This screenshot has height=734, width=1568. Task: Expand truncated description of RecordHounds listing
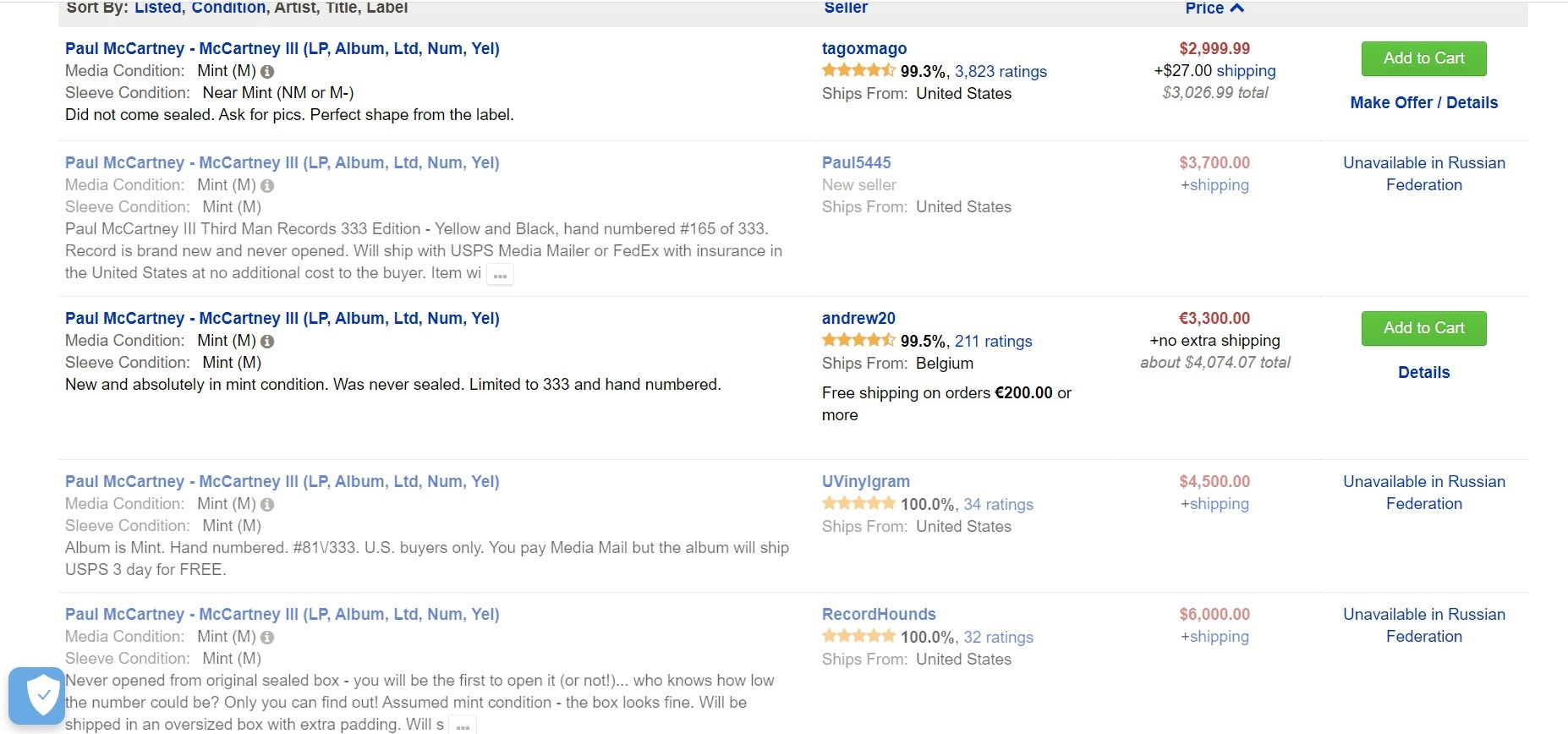pyautogui.click(x=462, y=726)
